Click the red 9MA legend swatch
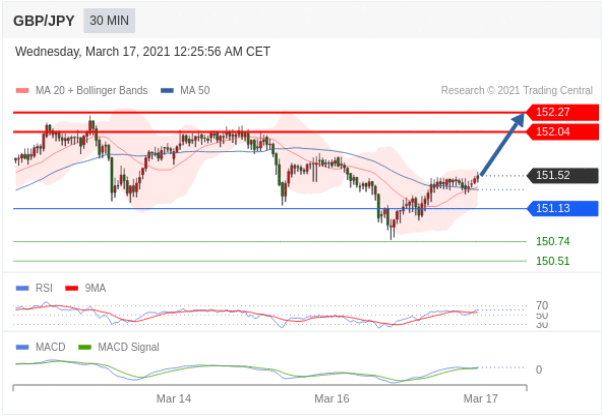Screen dimensions: 602x416 pos(72,288)
